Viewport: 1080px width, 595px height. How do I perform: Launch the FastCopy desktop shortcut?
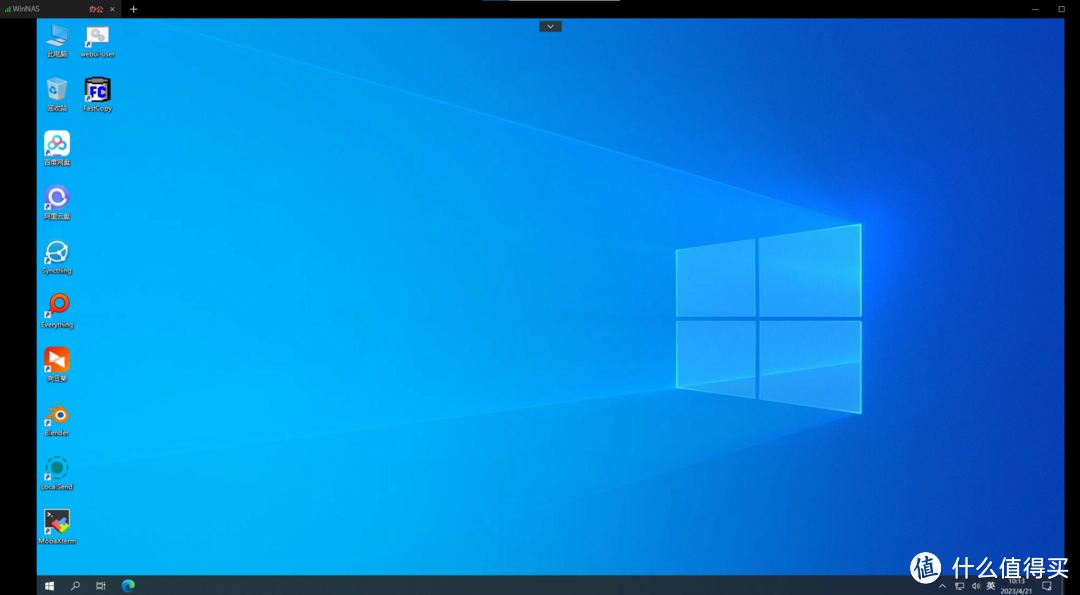coord(97,94)
